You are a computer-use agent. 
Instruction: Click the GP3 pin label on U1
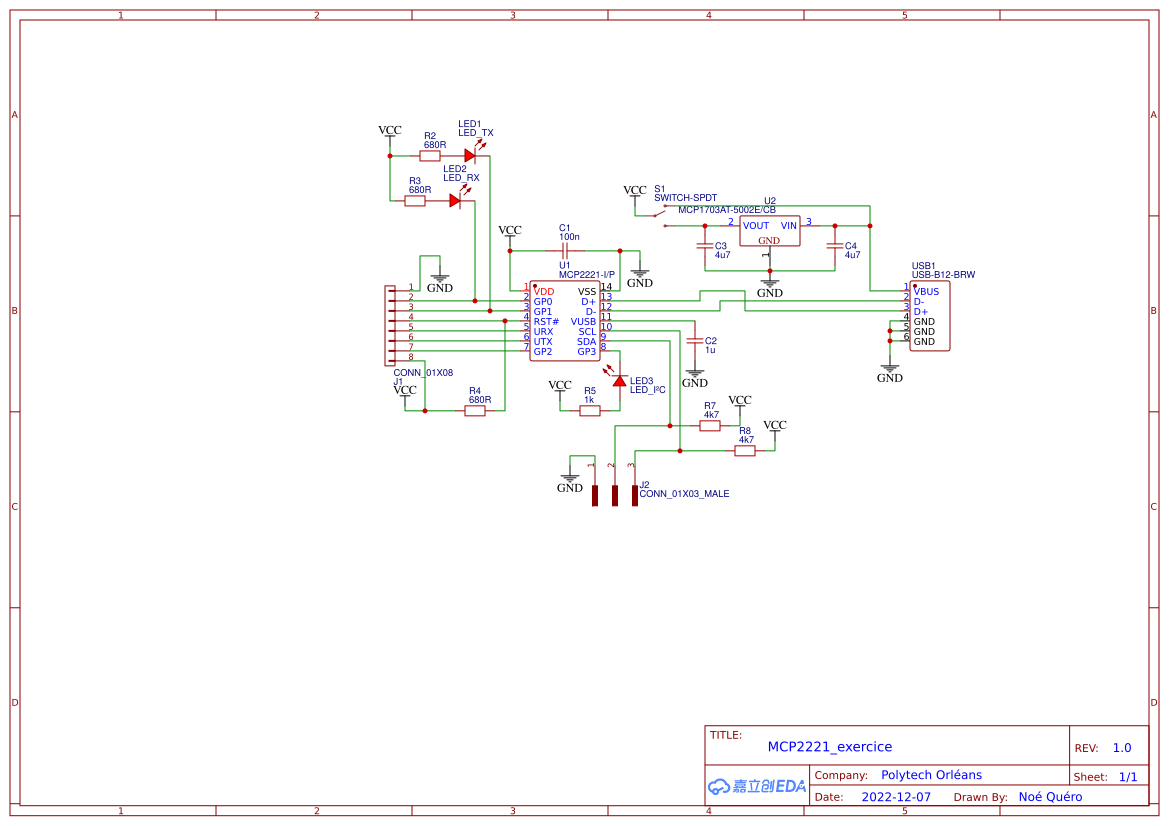(587, 351)
